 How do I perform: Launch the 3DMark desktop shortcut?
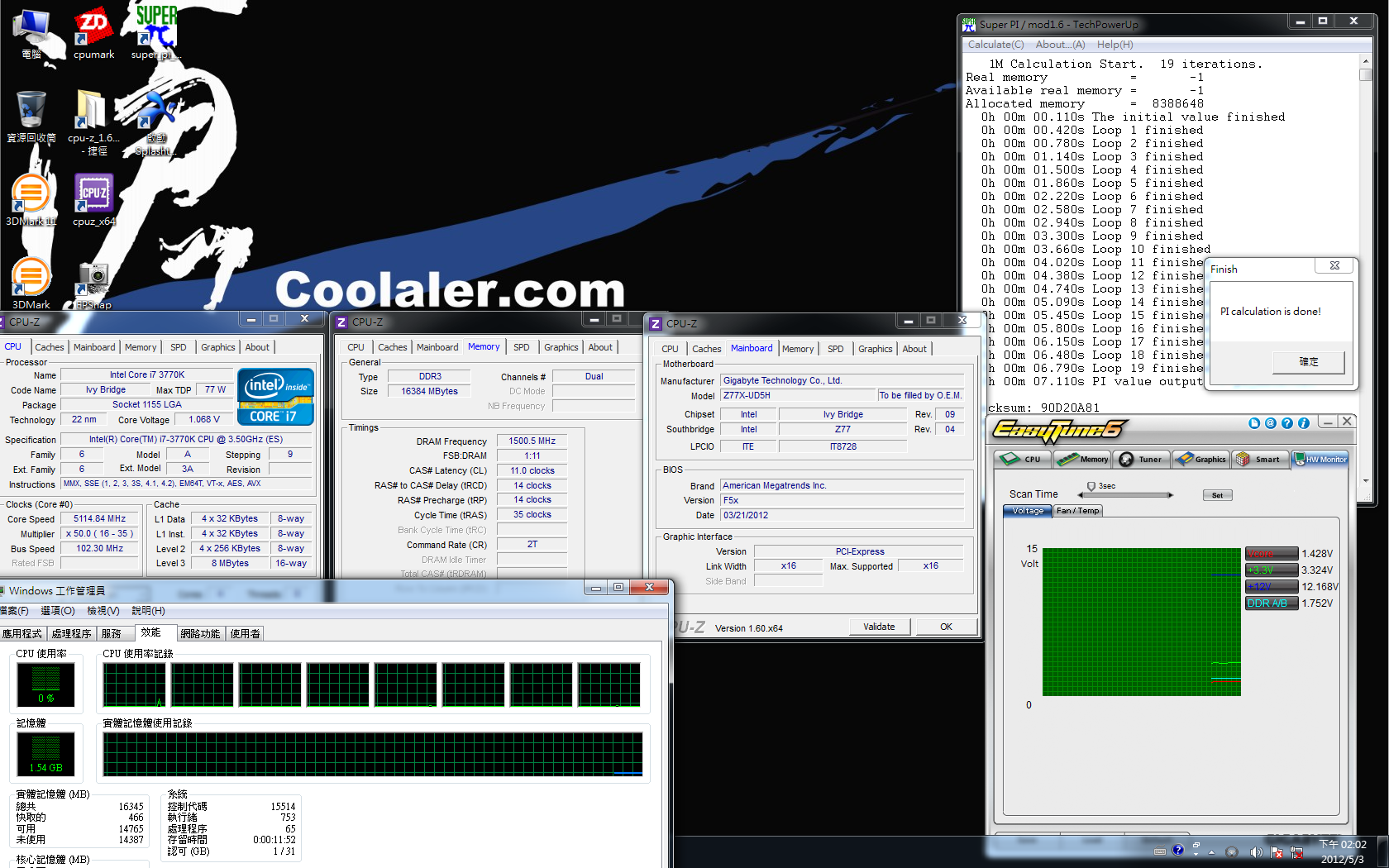click(31, 283)
